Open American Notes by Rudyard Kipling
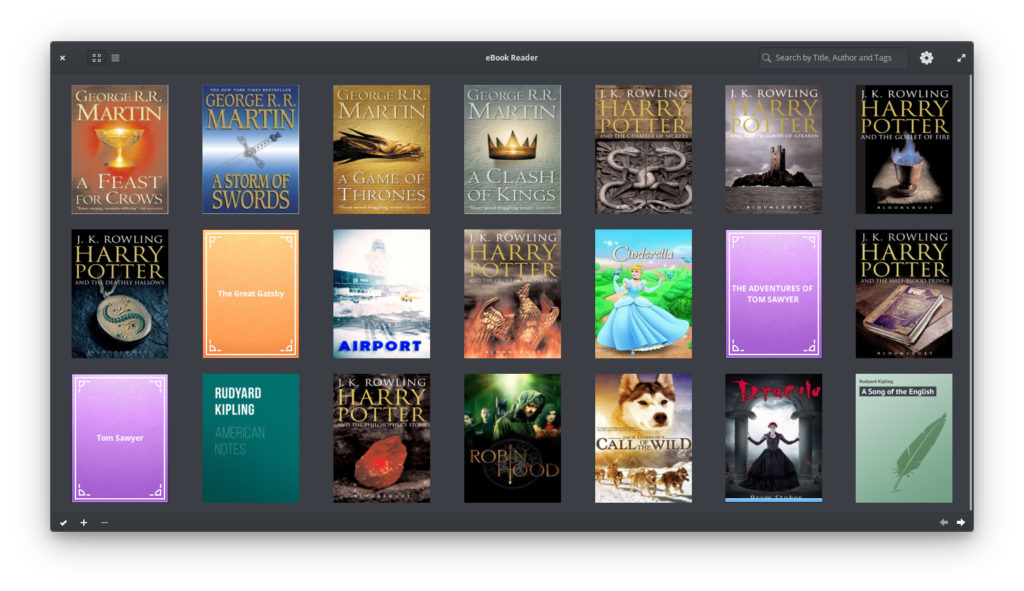Image resolution: width=1024 pixels, height=591 pixels. coord(250,437)
